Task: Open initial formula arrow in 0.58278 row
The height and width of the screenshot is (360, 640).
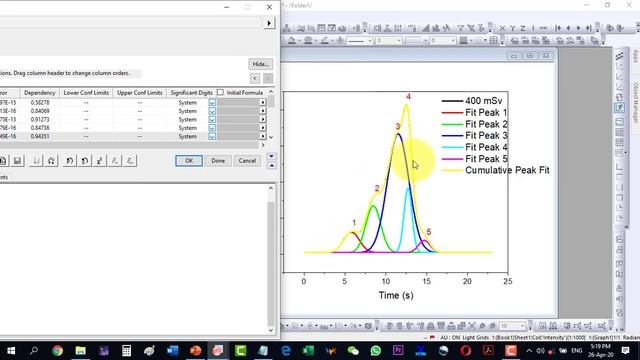Action: (263, 102)
